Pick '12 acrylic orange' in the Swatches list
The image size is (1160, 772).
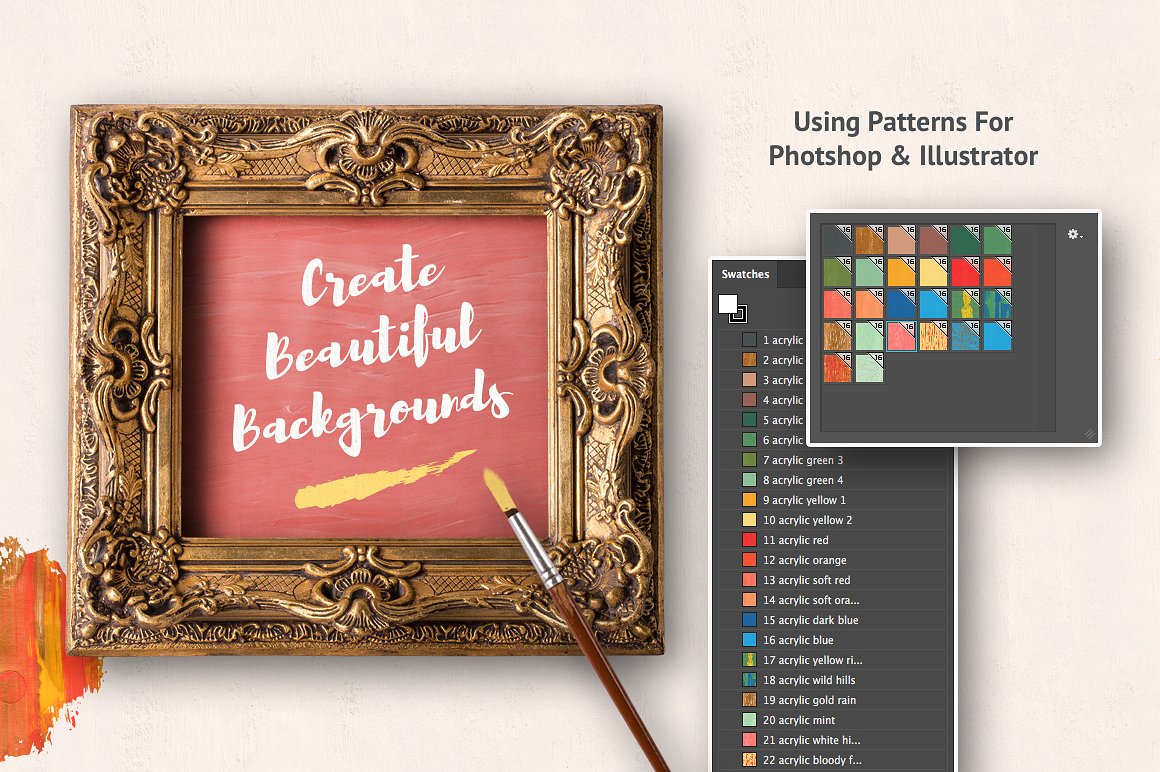[x=805, y=560]
